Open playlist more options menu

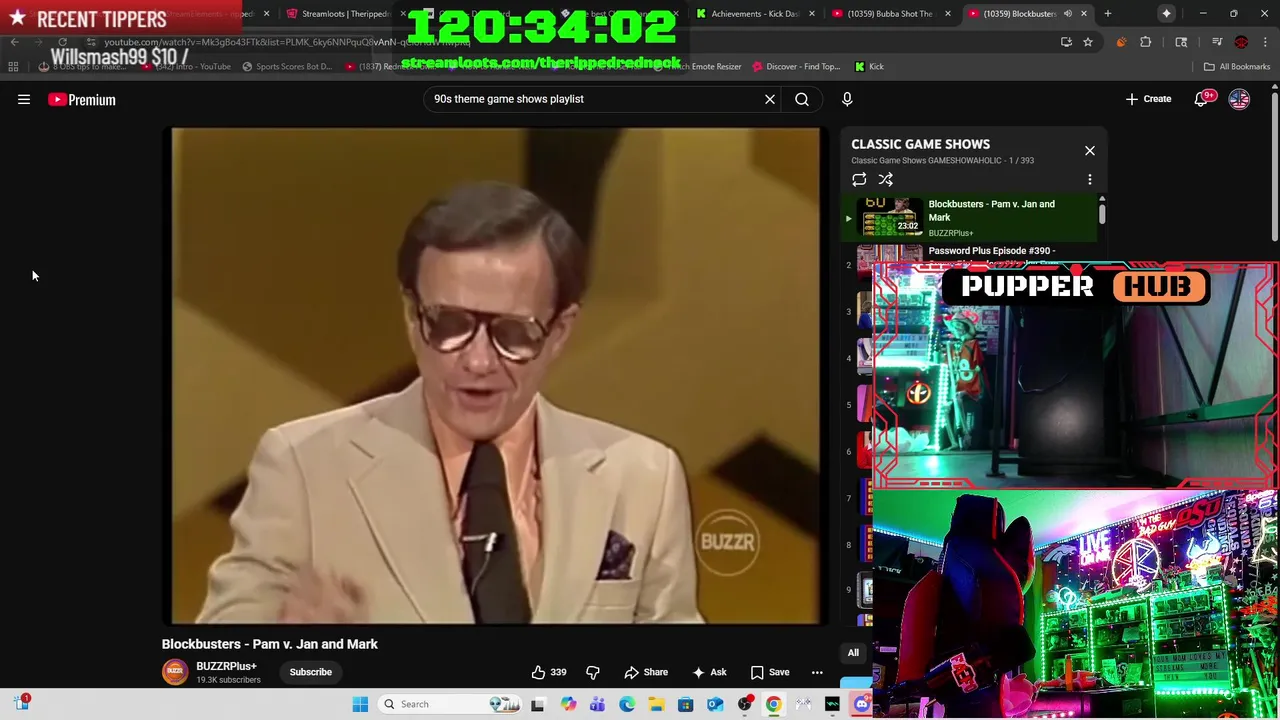tap(1090, 180)
